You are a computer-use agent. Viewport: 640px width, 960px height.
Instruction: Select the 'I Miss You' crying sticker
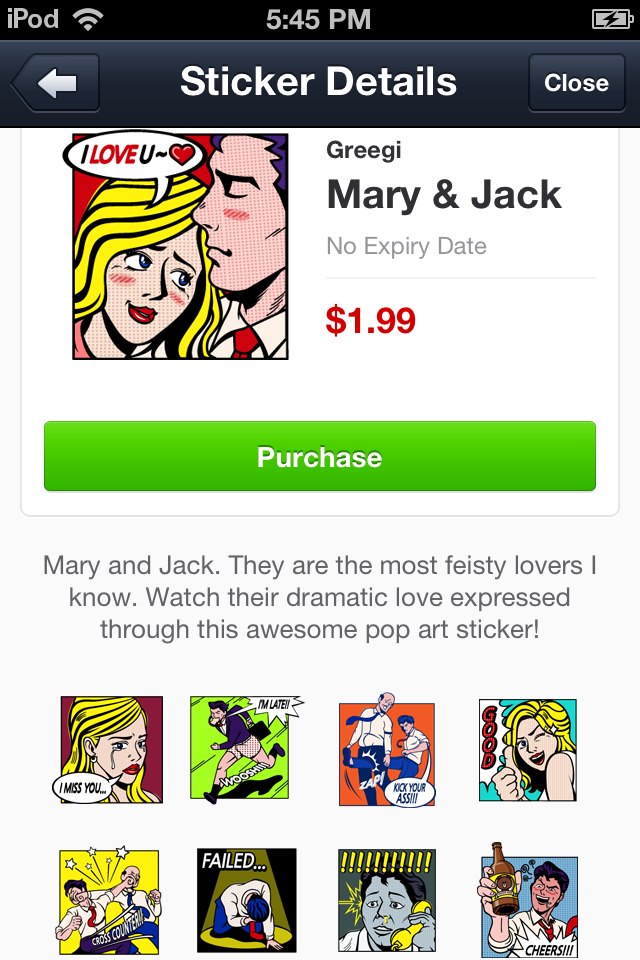[x=108, y=749]
